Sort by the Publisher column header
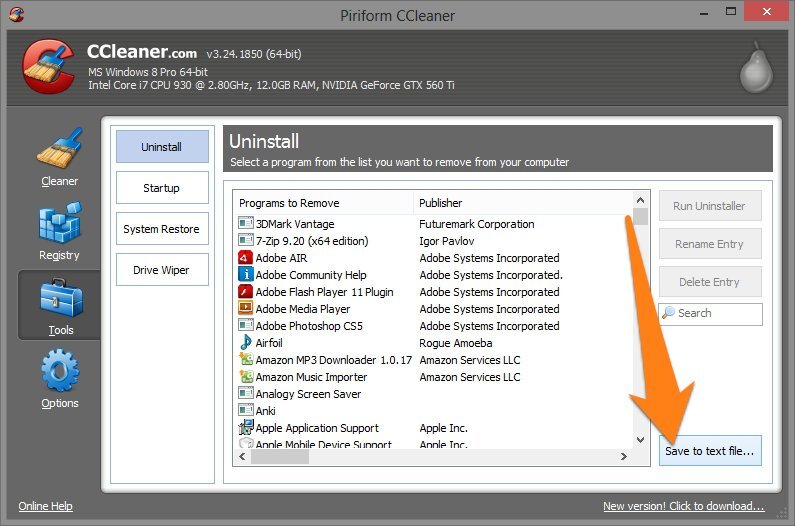 [520, 203]
